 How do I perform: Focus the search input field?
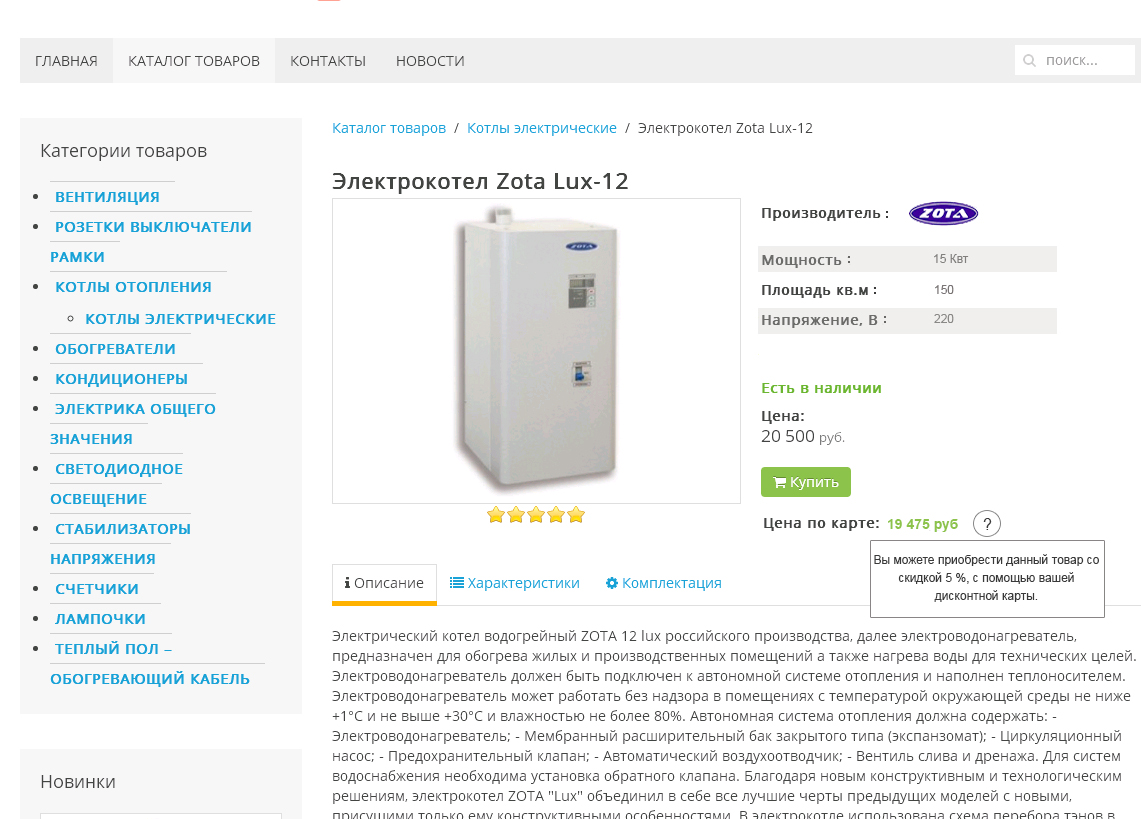tap(1085, 61)
